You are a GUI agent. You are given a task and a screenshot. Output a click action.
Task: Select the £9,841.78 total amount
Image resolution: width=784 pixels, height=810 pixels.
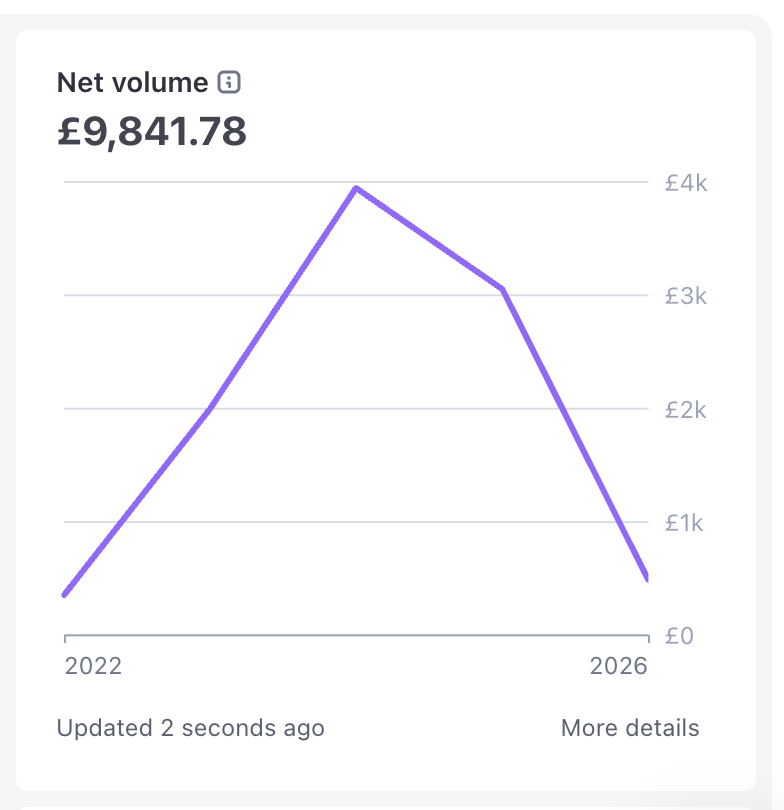click(152, 132)
